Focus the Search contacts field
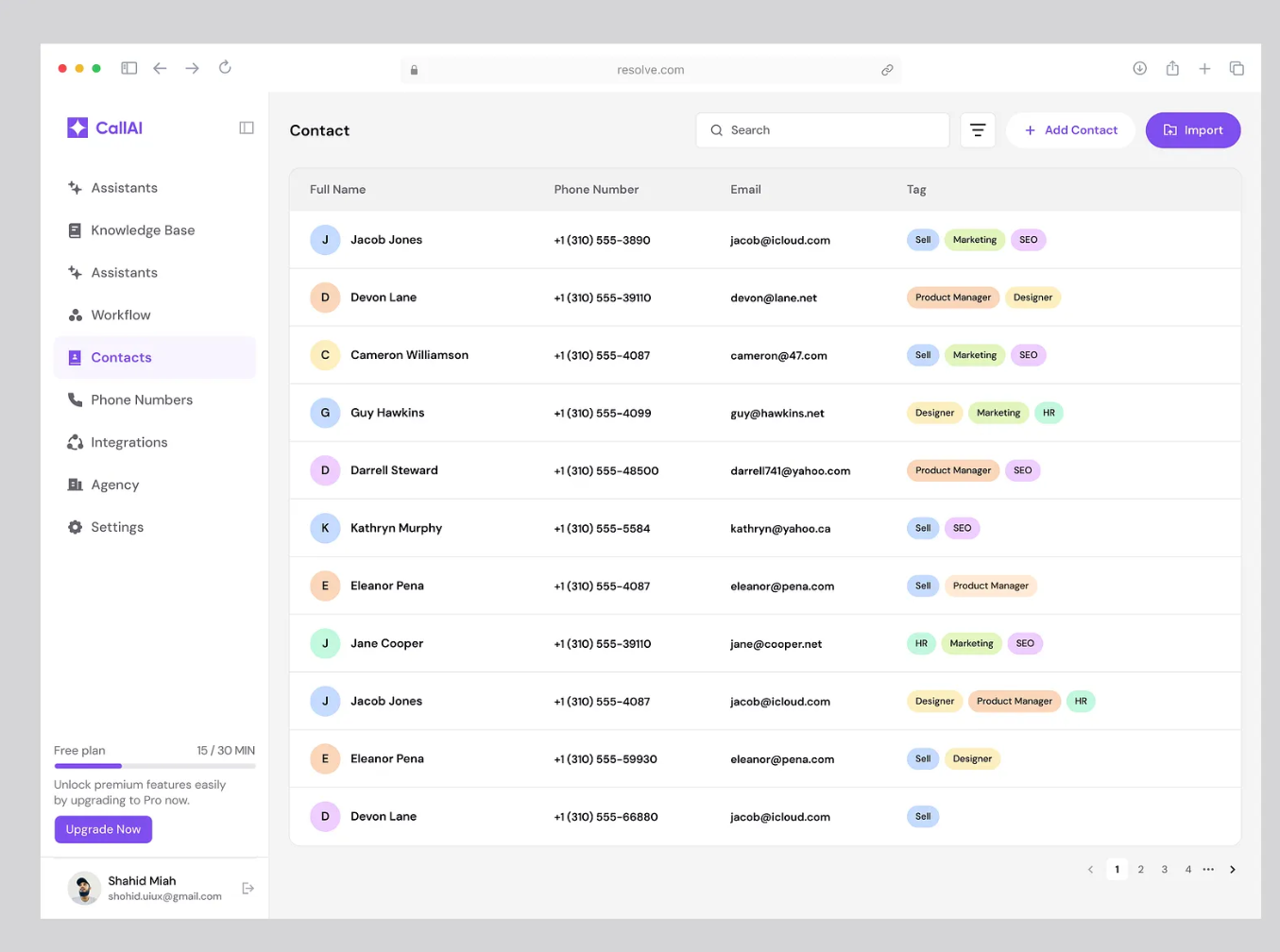This screenshot has height=952, width=1280. click(823, 130)
